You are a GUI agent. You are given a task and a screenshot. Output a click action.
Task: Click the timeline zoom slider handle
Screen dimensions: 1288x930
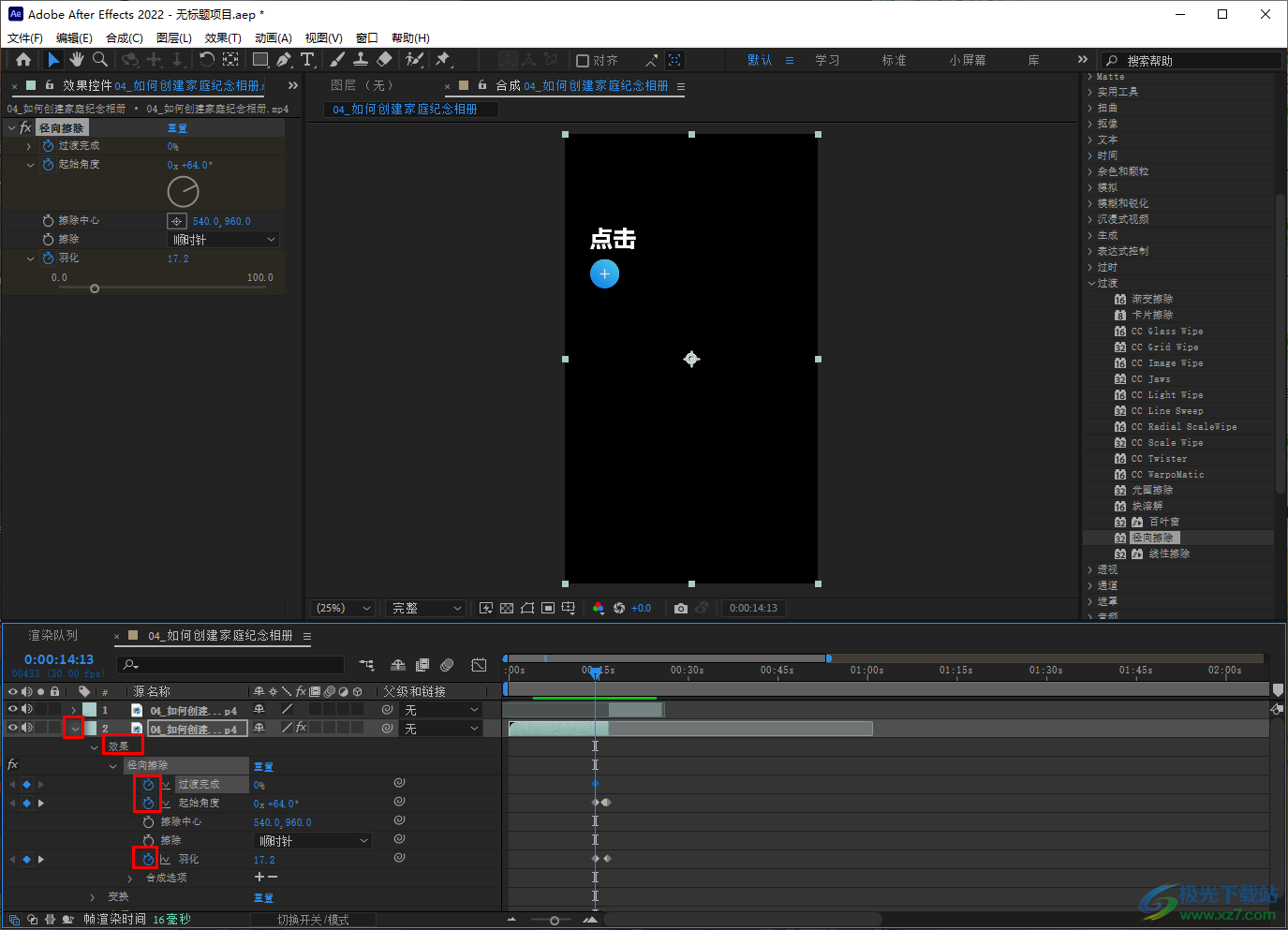coord(555,921)
